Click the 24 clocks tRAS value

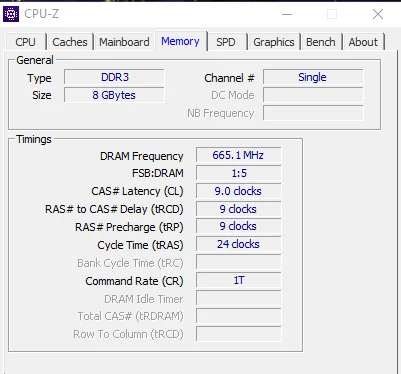tap(239, 244)
